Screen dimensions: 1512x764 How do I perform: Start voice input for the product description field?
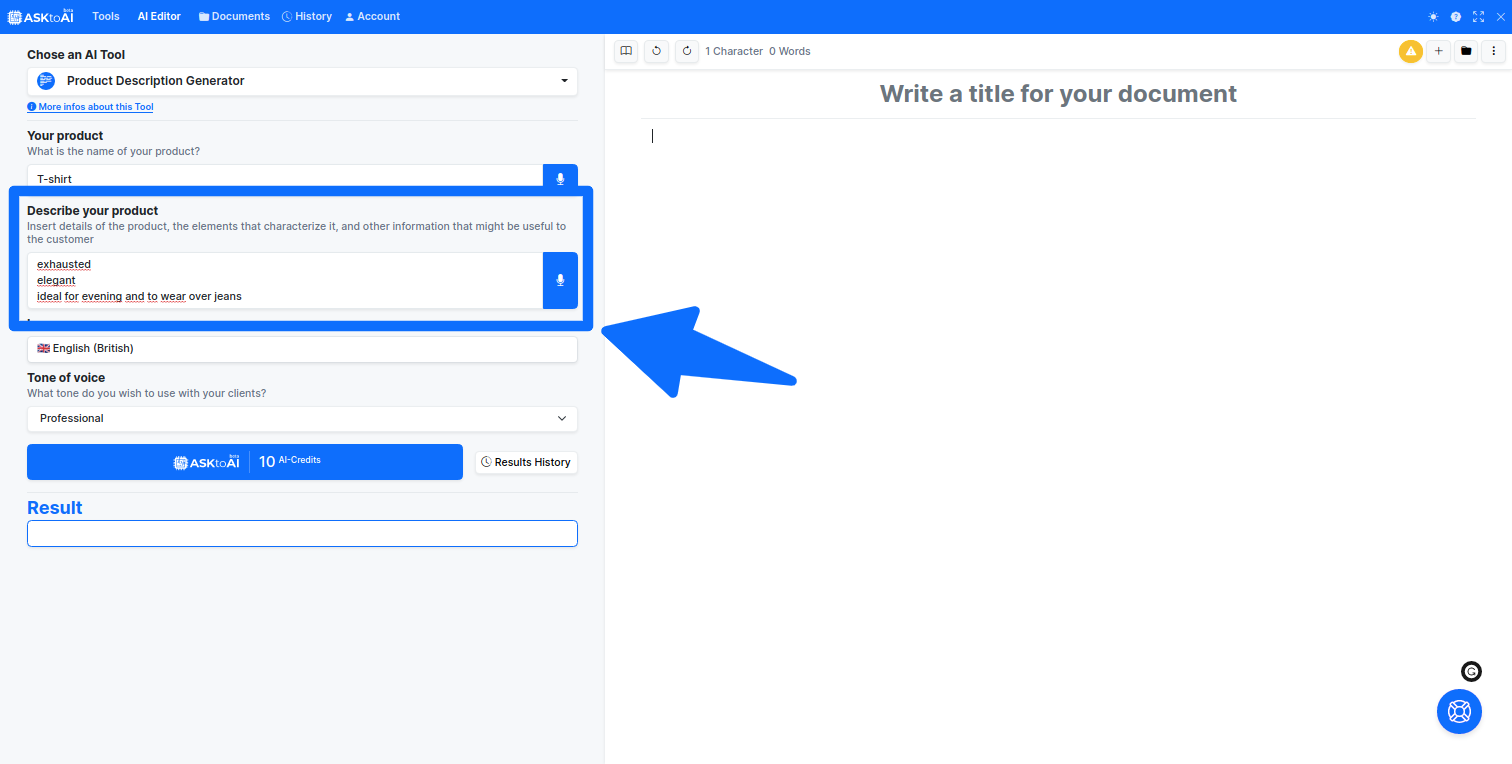pos(560,280)
